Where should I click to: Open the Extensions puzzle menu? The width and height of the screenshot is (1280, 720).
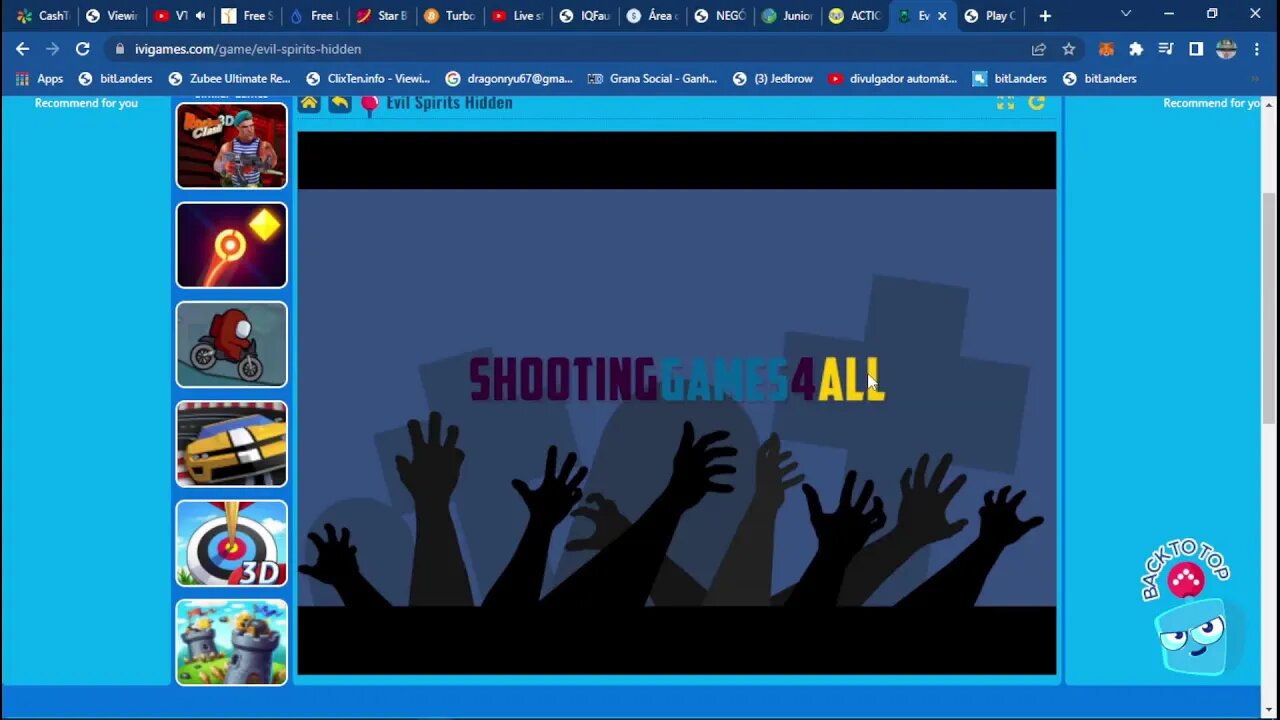(1136, 49)
